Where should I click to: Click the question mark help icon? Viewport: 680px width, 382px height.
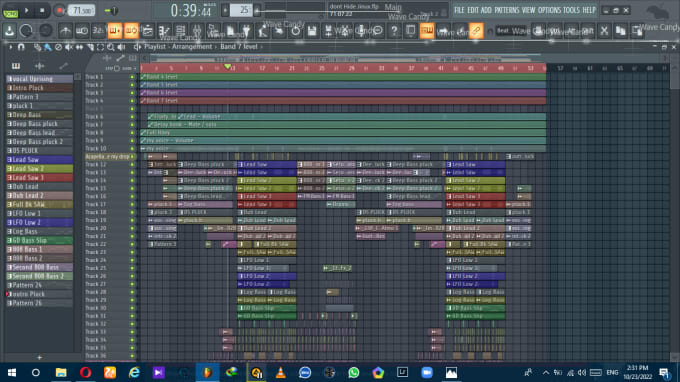tap(394, 31)
